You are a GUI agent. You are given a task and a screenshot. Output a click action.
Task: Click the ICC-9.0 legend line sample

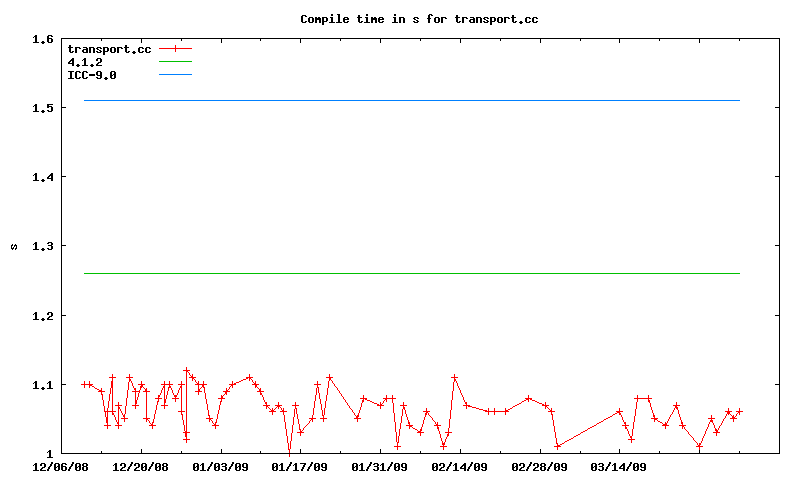(175, 75)
